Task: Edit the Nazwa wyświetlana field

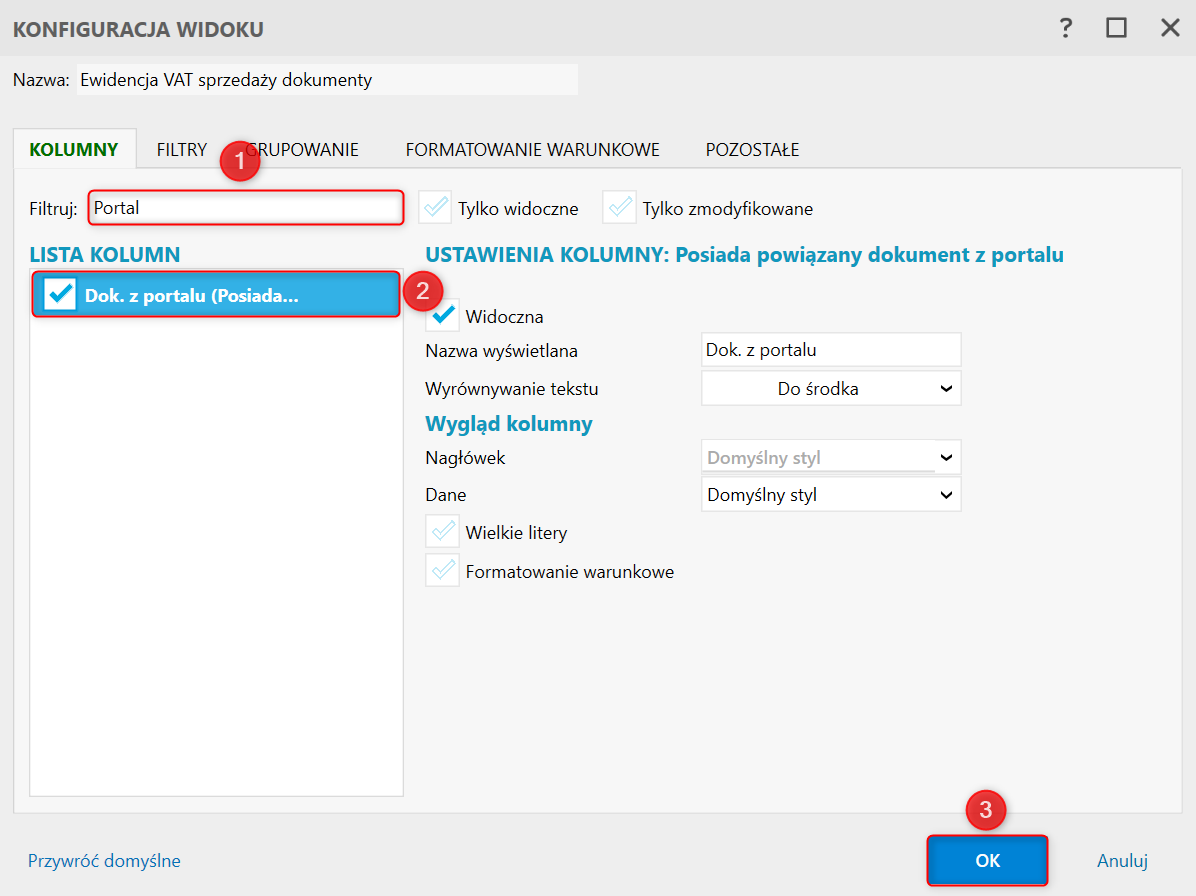Action: click(x=831, y=350)
